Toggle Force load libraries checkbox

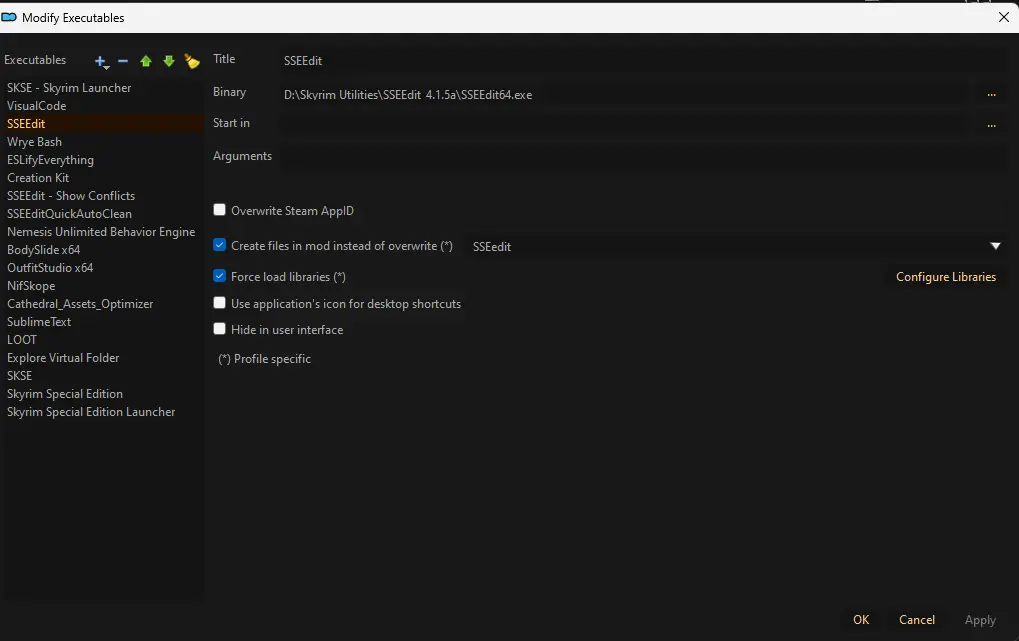pyautogui.click(x=220, y=276)
